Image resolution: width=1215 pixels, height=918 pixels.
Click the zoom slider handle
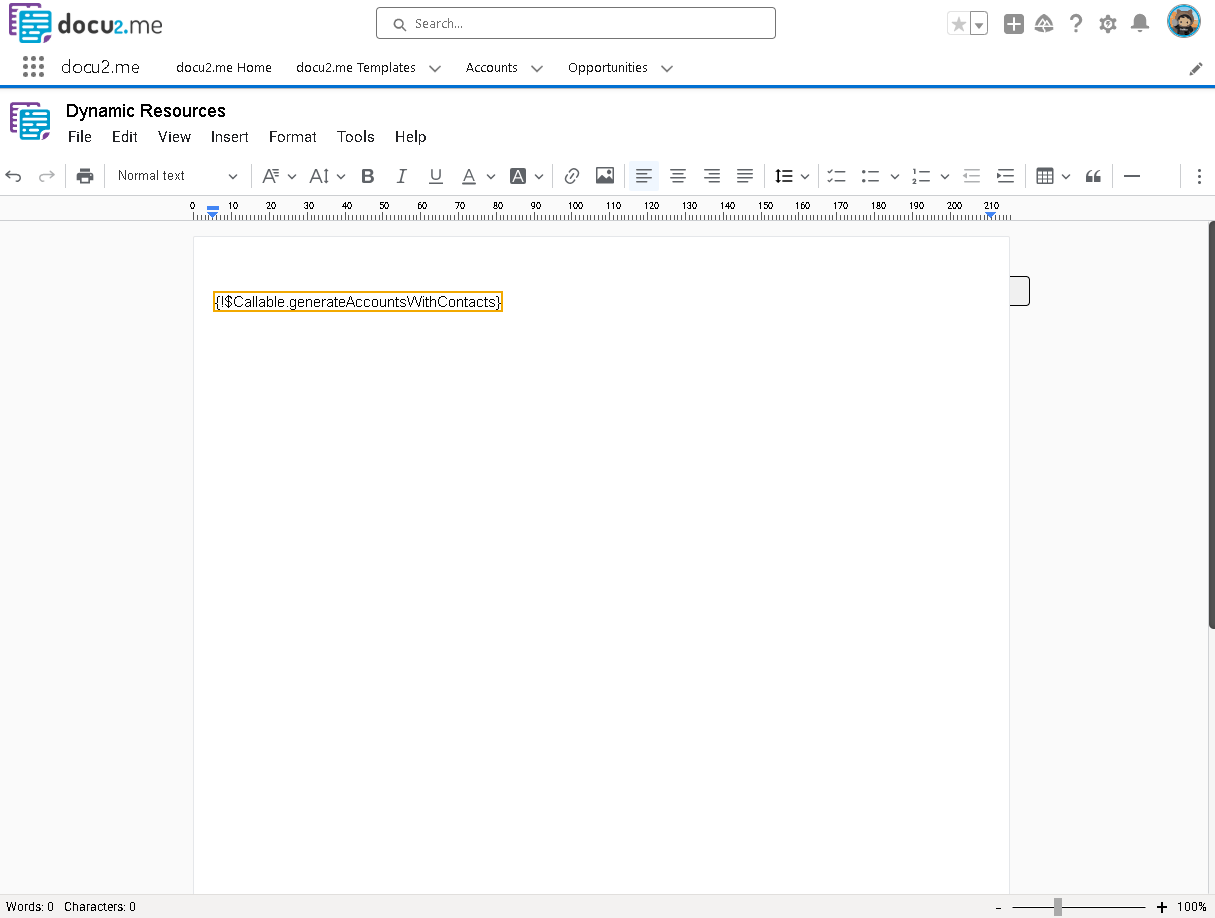[x=1058, y=907]
